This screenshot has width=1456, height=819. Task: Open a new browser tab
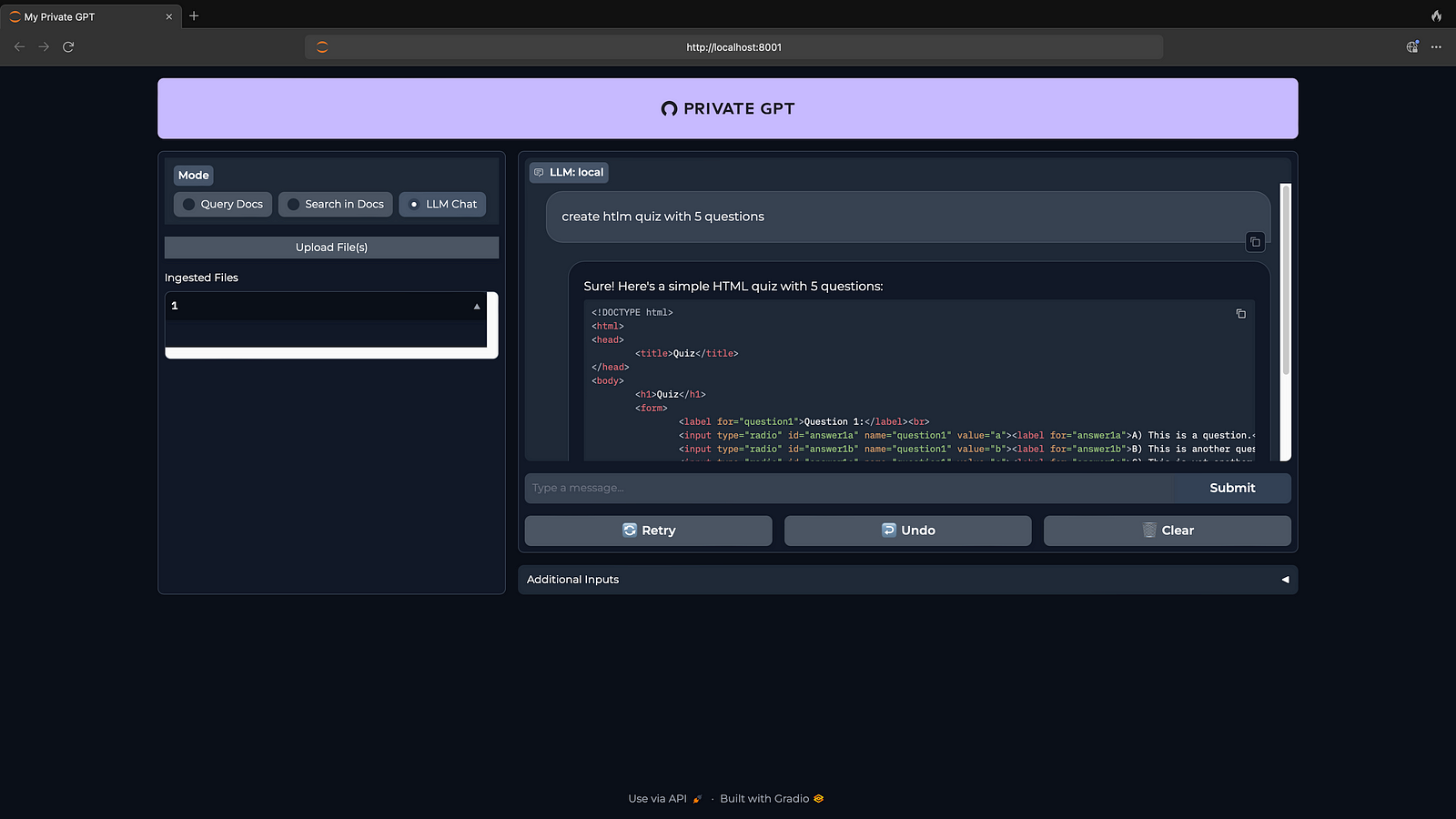[194, 16]
